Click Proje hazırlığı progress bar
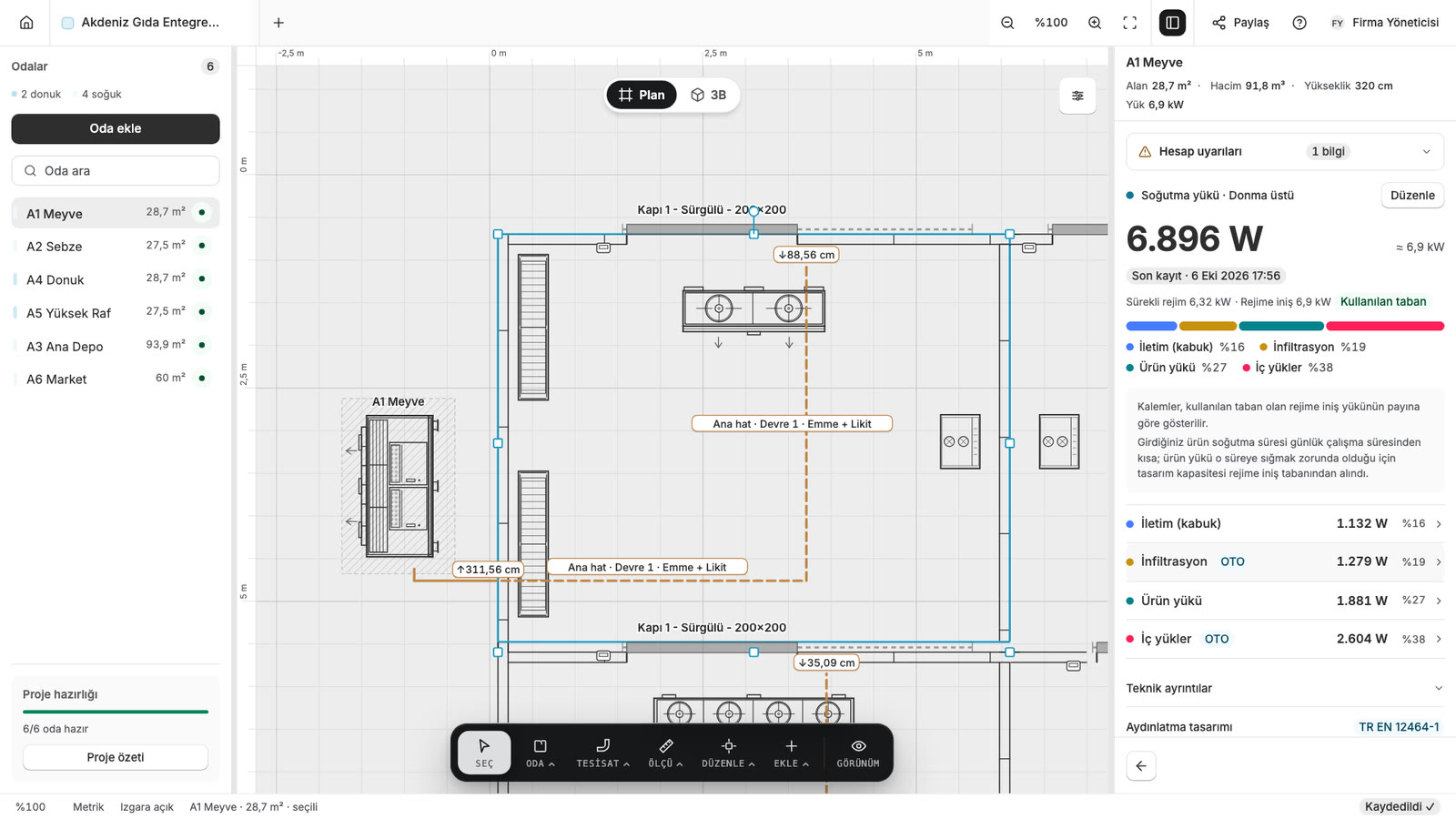 [116, 712]
